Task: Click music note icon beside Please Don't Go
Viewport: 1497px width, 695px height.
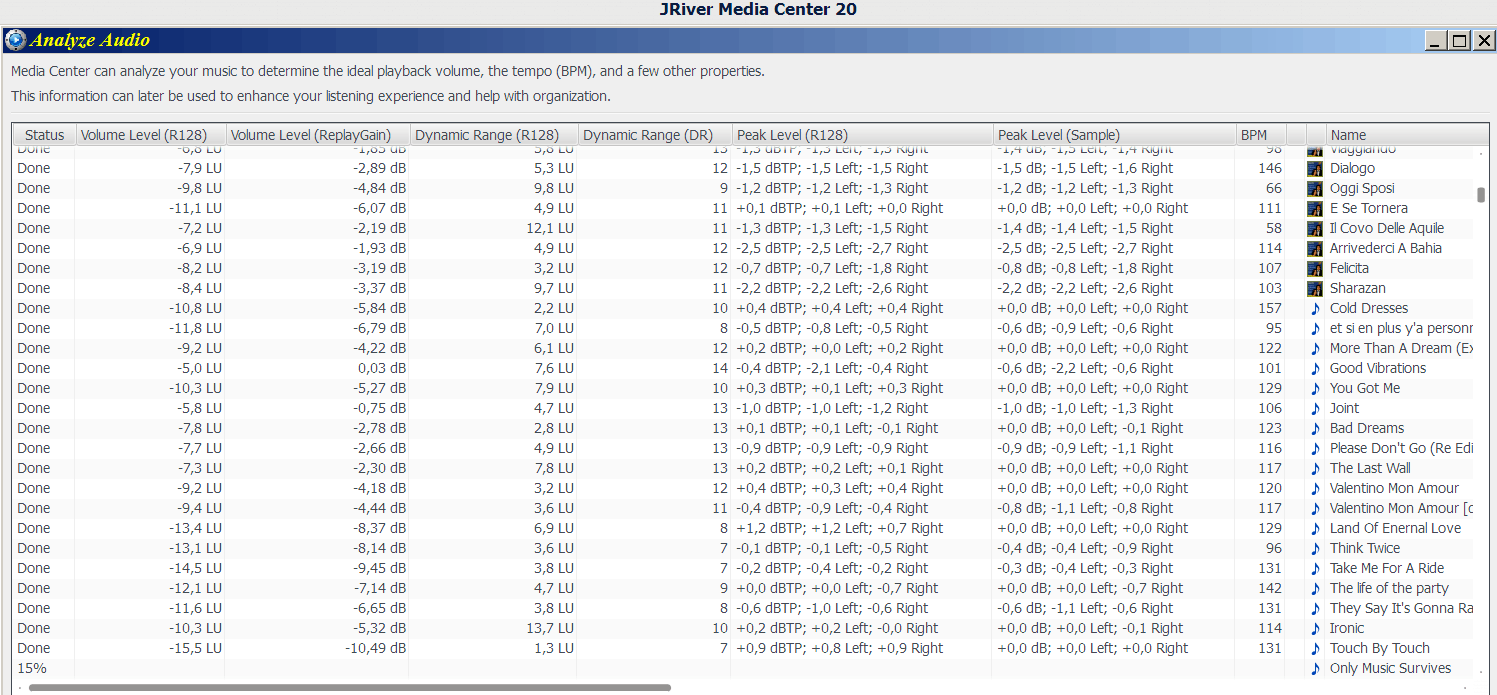Action: (x=1315, y=448)
